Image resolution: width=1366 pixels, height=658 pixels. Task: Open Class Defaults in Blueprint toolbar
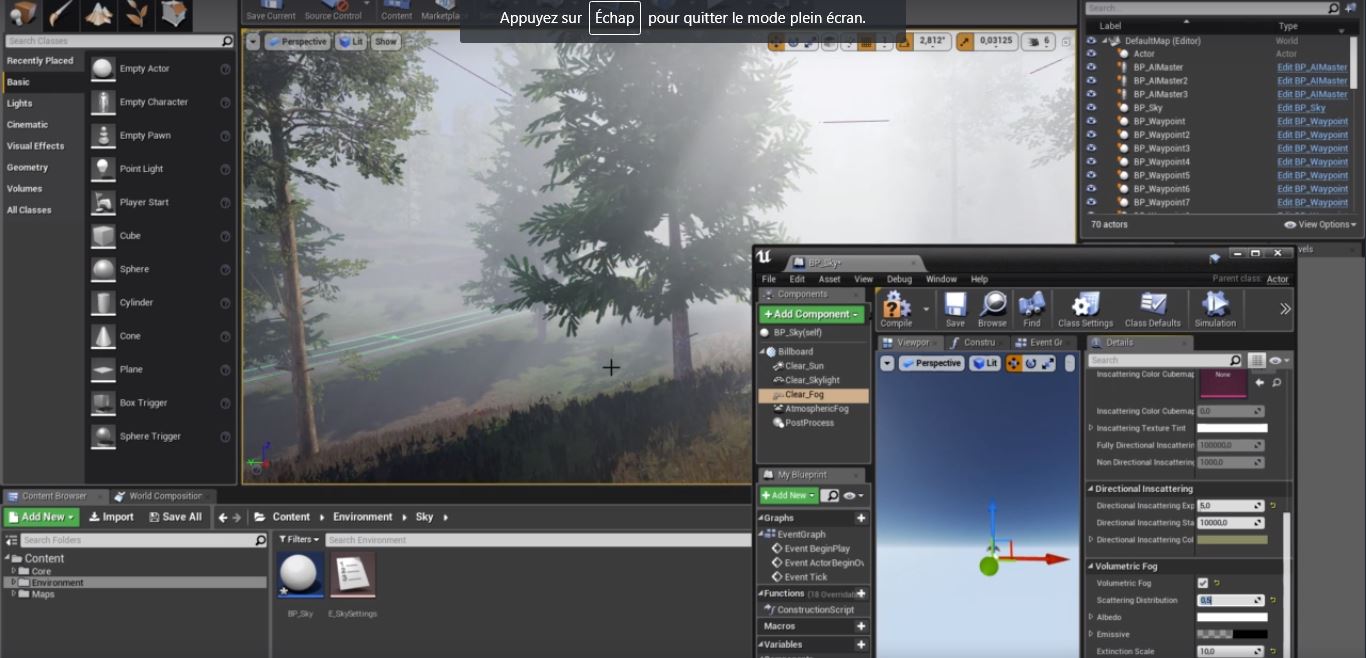coord(1152,309)
